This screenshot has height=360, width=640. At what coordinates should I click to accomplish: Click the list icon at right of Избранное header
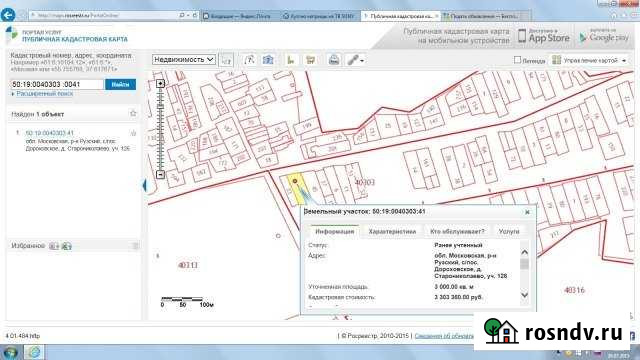pyautogui.click(x=136, y=246)
